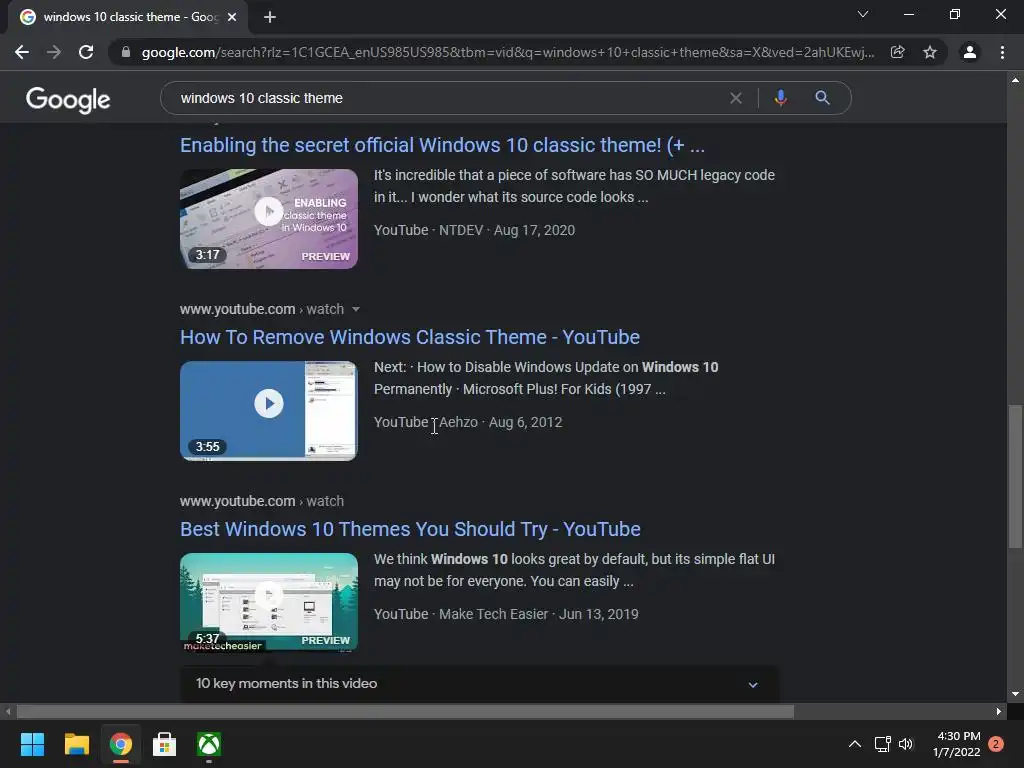Screen dimensions: 1024x768
Task: Reload the current page
Action: [x=86, y=52]
